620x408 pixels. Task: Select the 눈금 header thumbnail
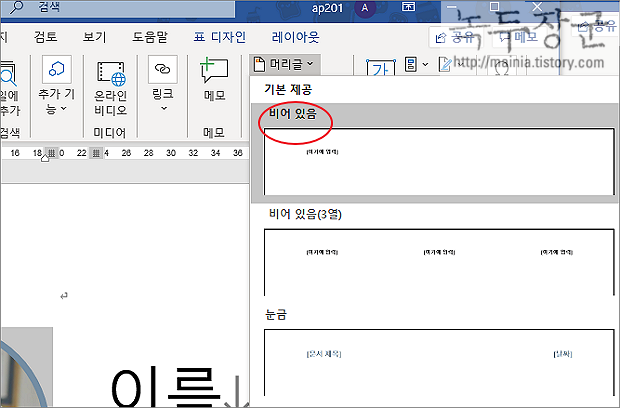point(439,362)
